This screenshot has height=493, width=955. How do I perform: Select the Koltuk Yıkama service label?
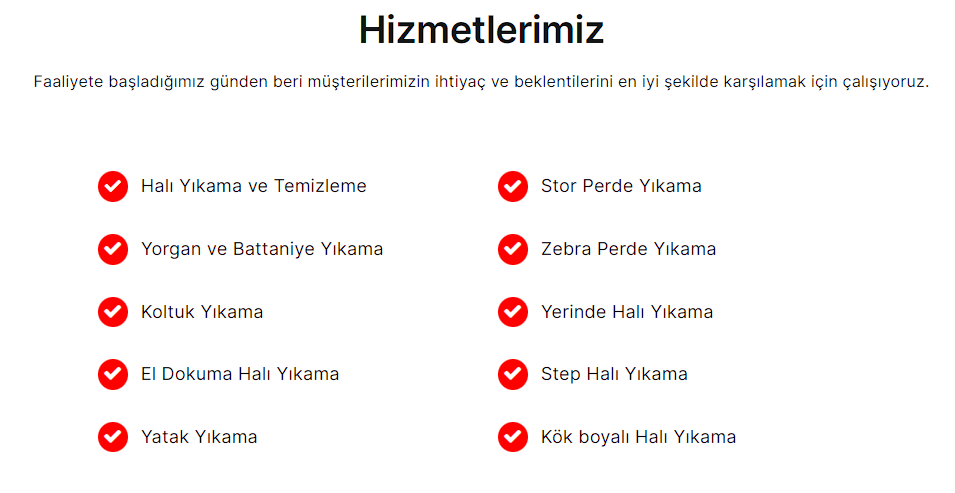pos(202,312)
